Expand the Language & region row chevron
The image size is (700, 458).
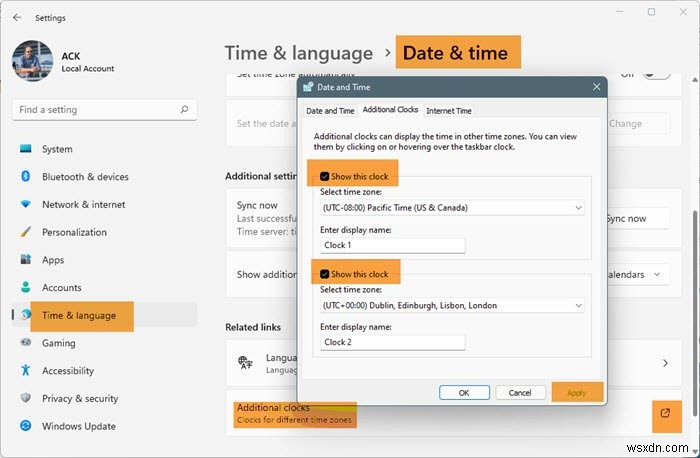(x=665, y=363)
